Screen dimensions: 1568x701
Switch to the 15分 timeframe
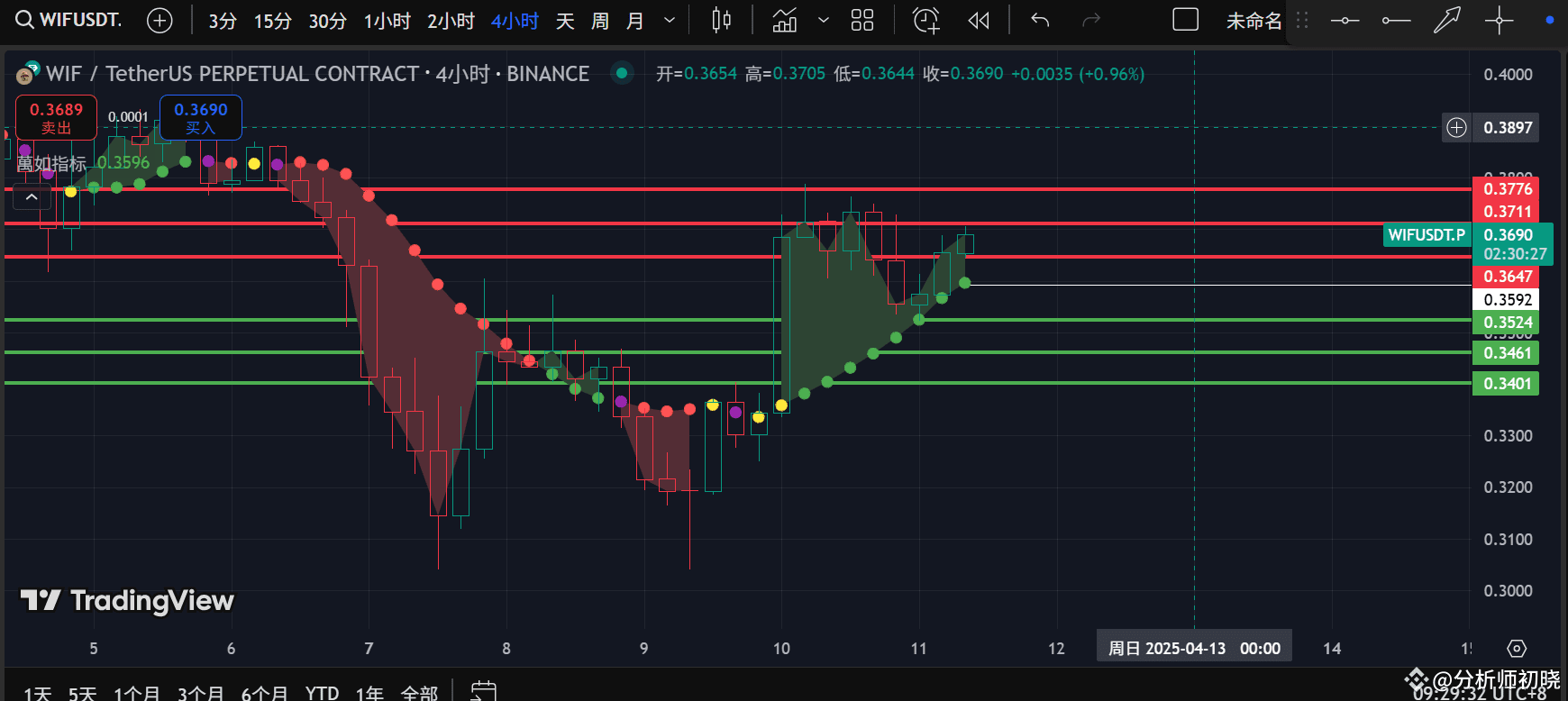click(x=273, y=21)
